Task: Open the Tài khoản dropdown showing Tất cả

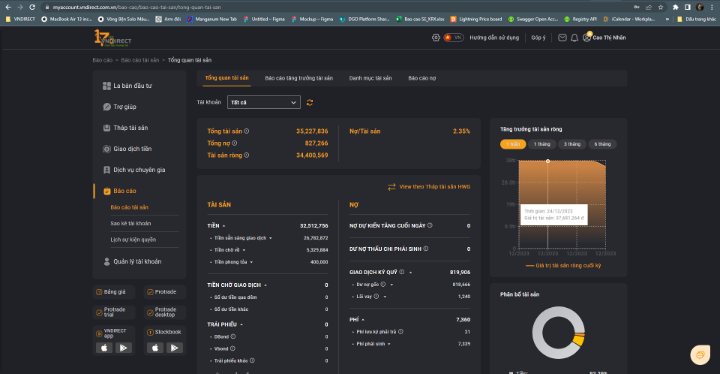Action: tap(264, 102)
